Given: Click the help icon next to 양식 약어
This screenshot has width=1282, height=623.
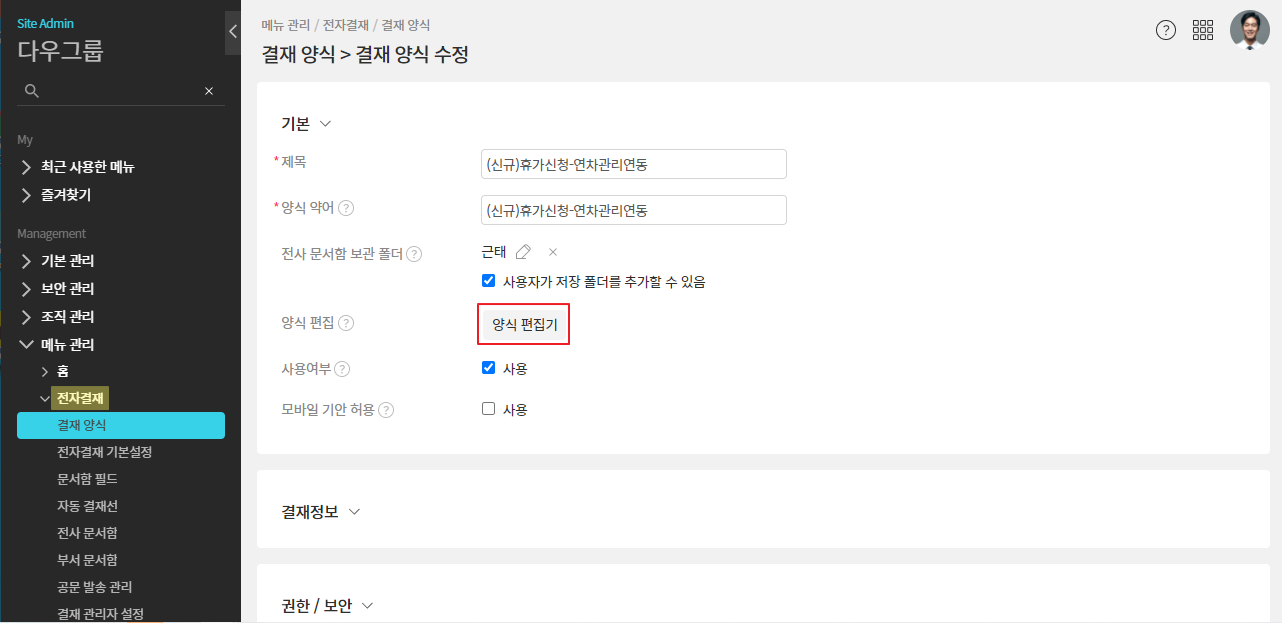Looking at the screenshot, I should 346,208.
